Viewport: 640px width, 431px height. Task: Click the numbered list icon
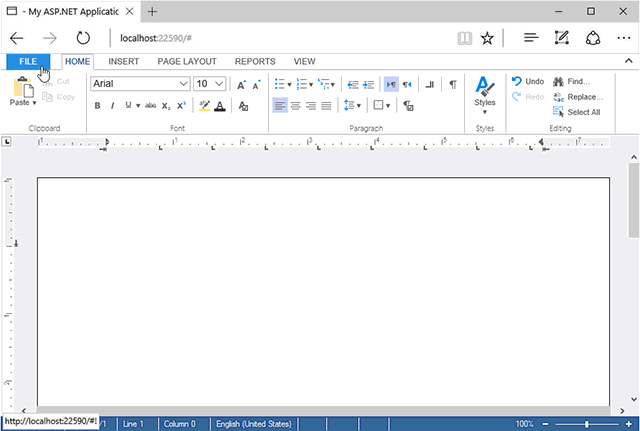click(302, 84)
